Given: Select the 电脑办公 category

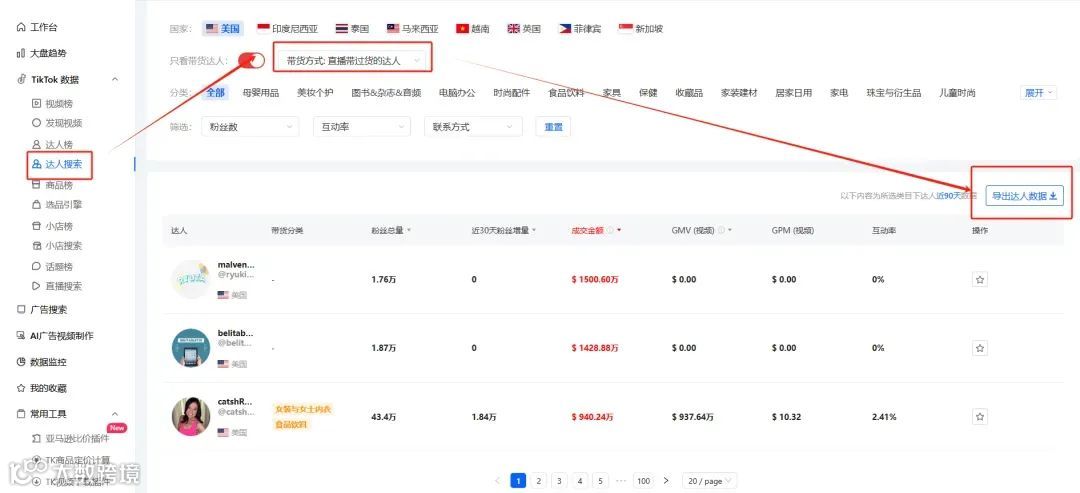Looking at the screenshot, I should pyautogui.click(x=457, y=92).
